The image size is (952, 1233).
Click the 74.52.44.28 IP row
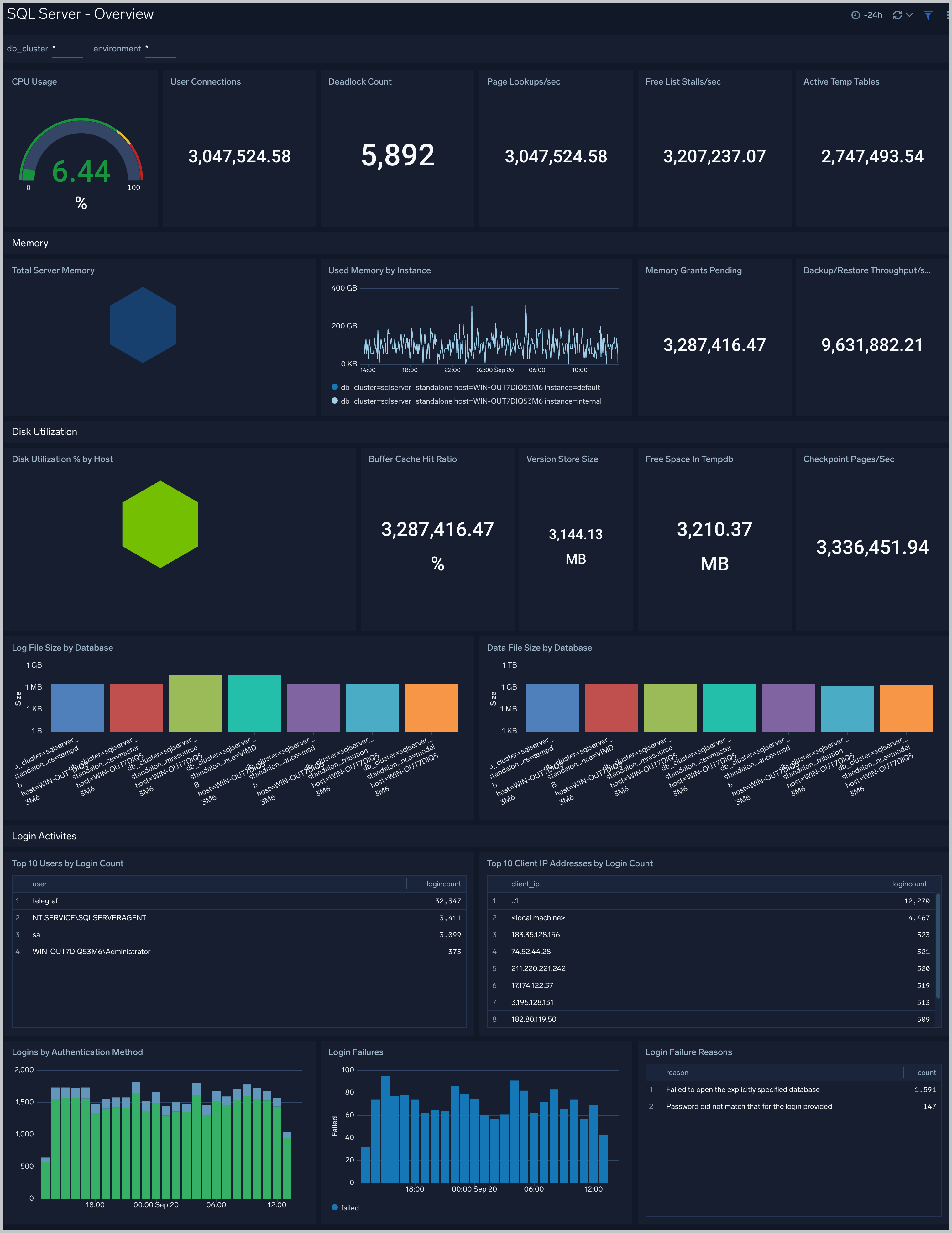(x=711, y=951)
